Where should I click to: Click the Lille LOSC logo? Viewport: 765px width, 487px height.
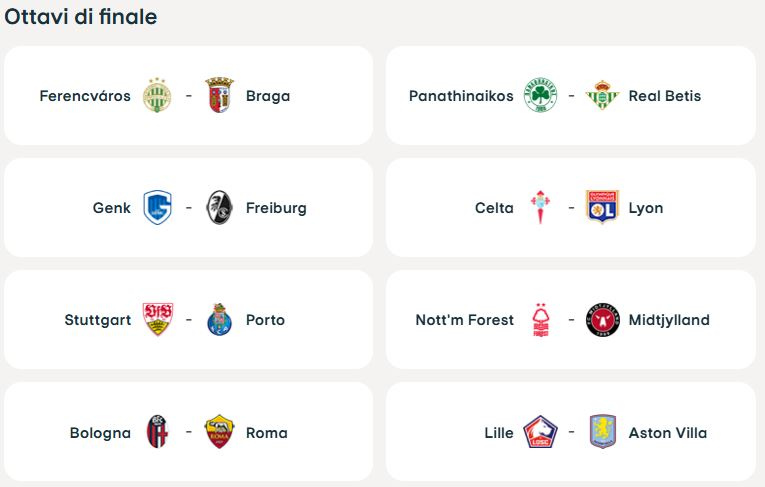540,432
